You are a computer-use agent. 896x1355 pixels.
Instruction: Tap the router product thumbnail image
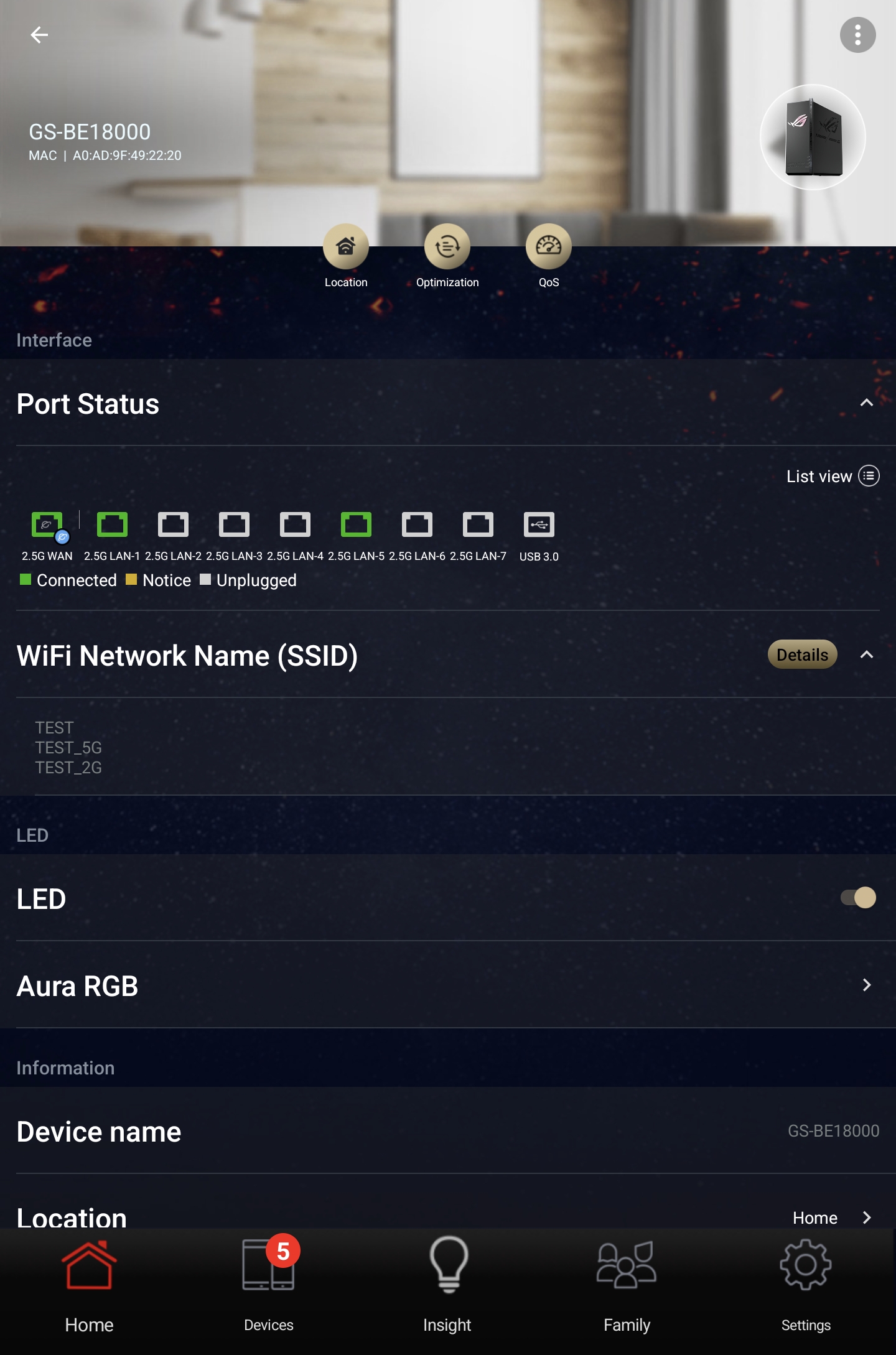pyautogui.click(x=813, y=137)
